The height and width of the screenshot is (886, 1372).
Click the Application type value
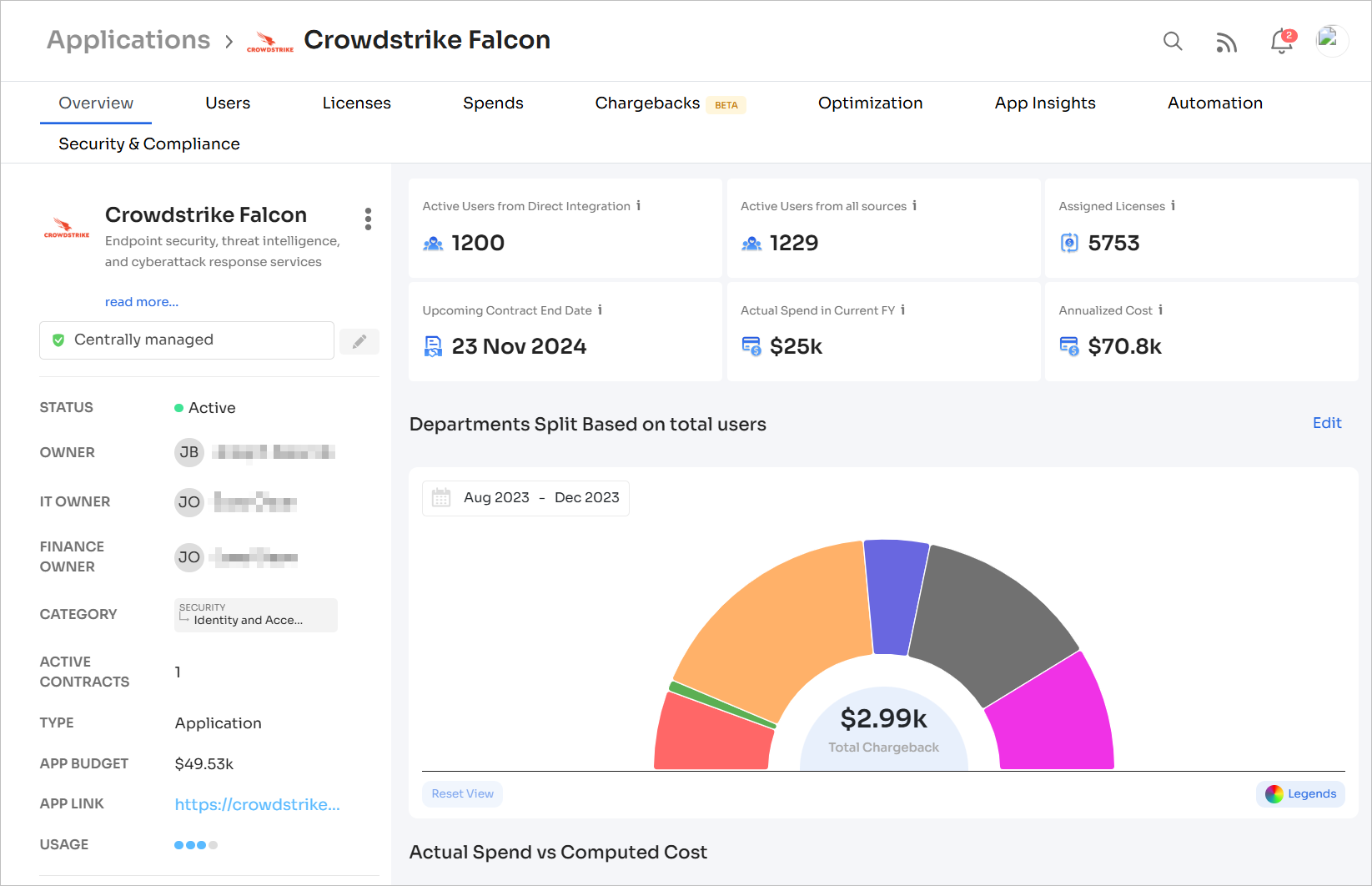pos(219,723)
